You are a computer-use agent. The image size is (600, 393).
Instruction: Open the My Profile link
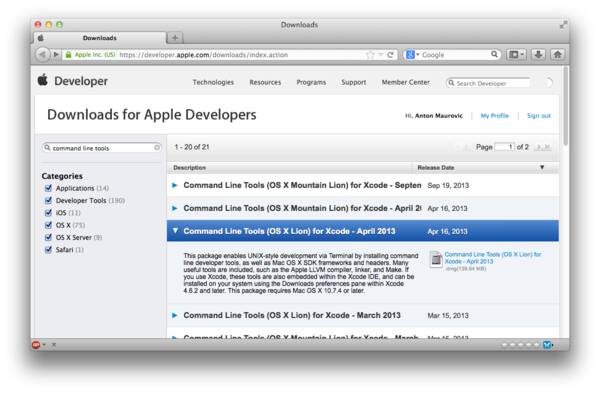(x=494, y=116)
